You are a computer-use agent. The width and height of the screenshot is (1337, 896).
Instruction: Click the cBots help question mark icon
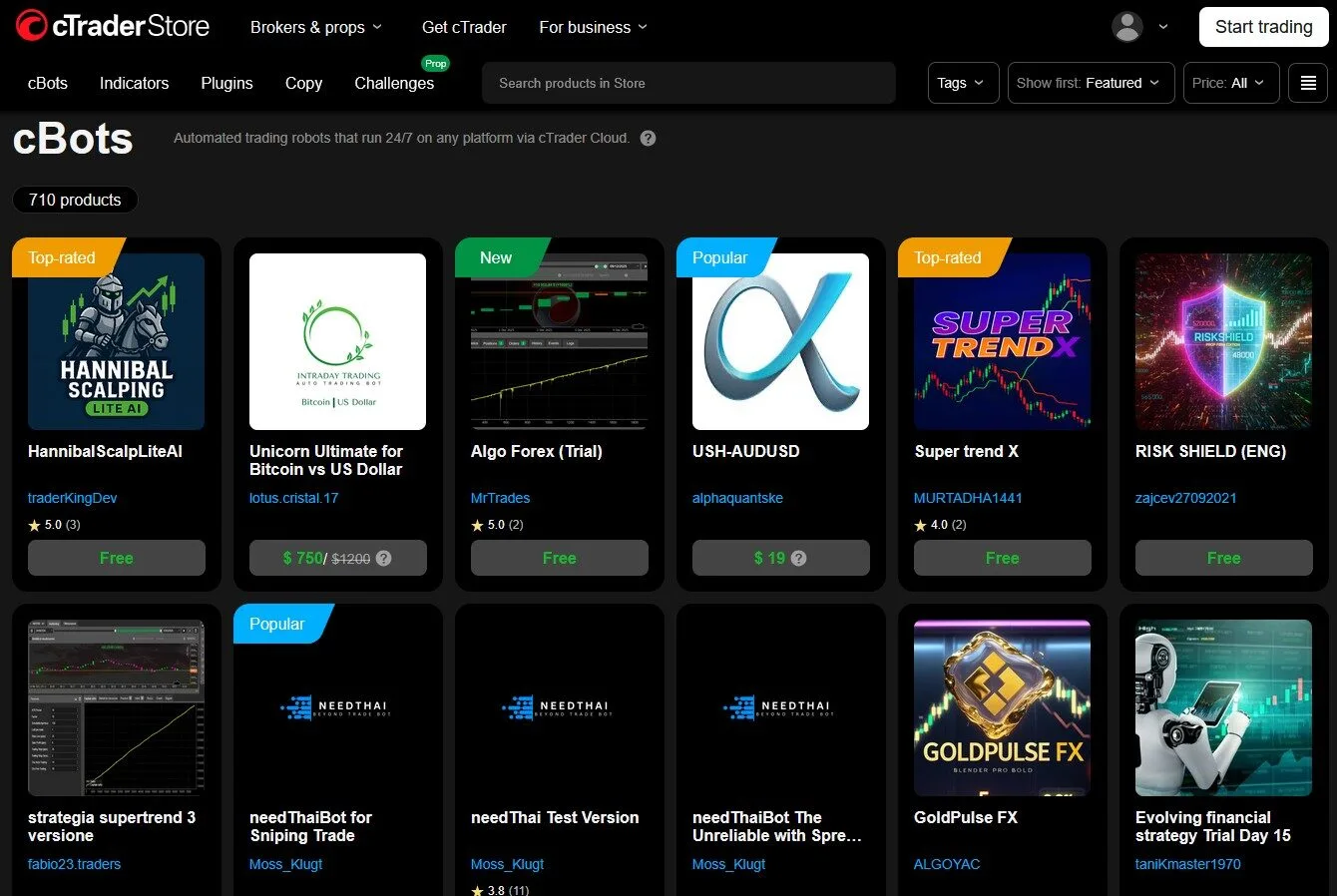[x=648, y=139]
